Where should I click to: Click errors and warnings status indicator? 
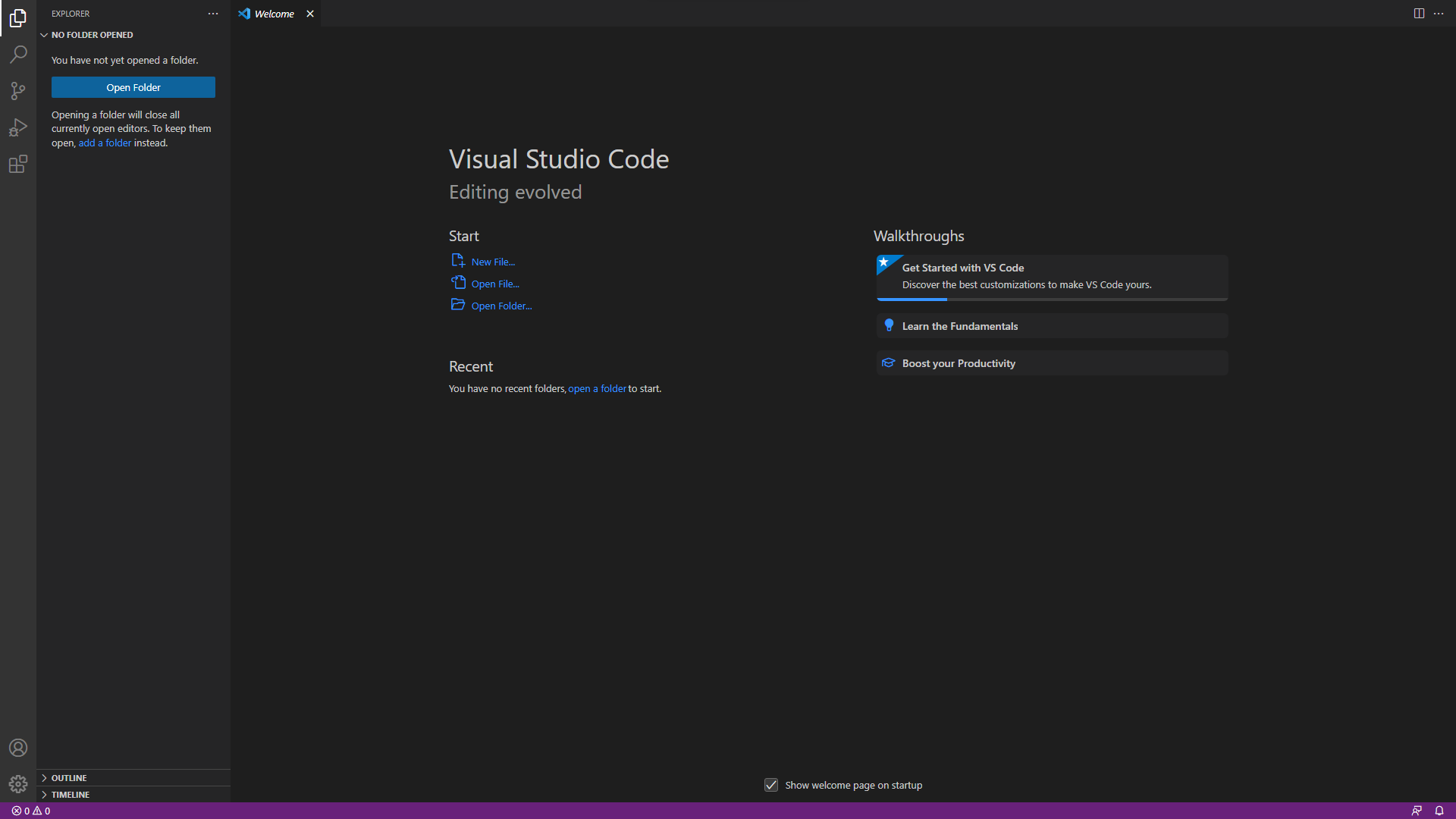tap(31, 811)
